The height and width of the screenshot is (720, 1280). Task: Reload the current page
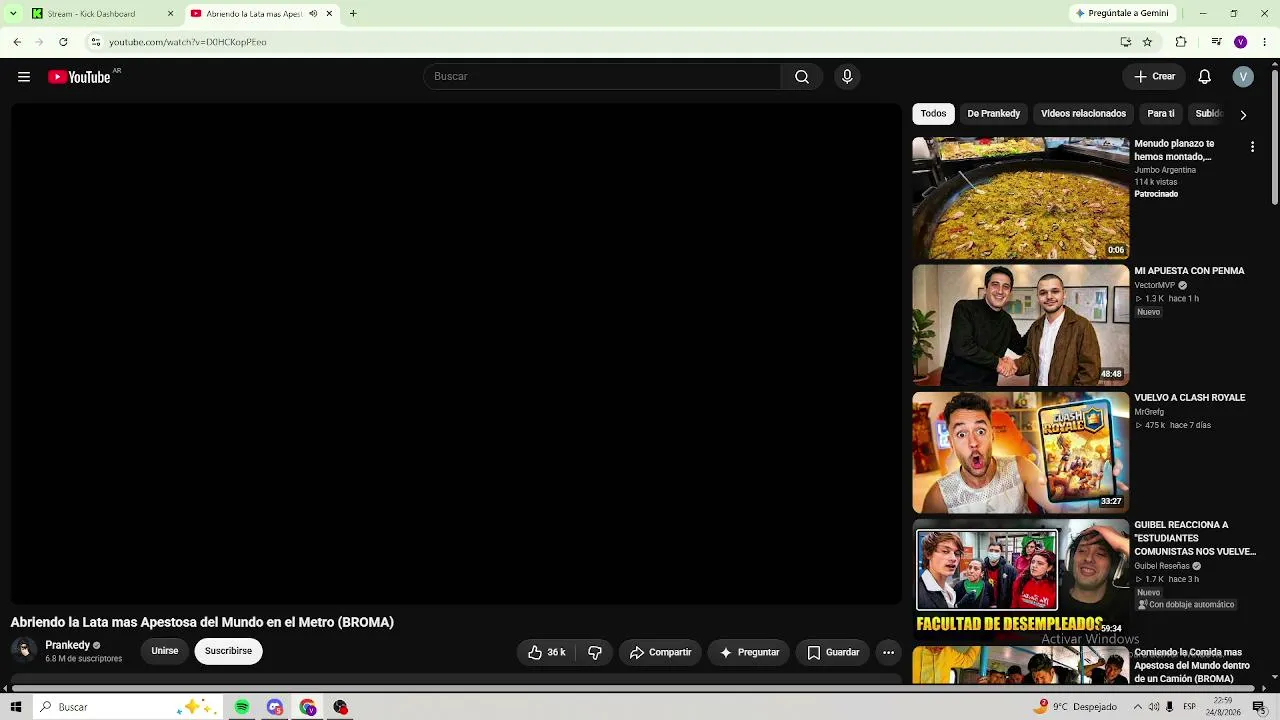click(x=63, y=42)
